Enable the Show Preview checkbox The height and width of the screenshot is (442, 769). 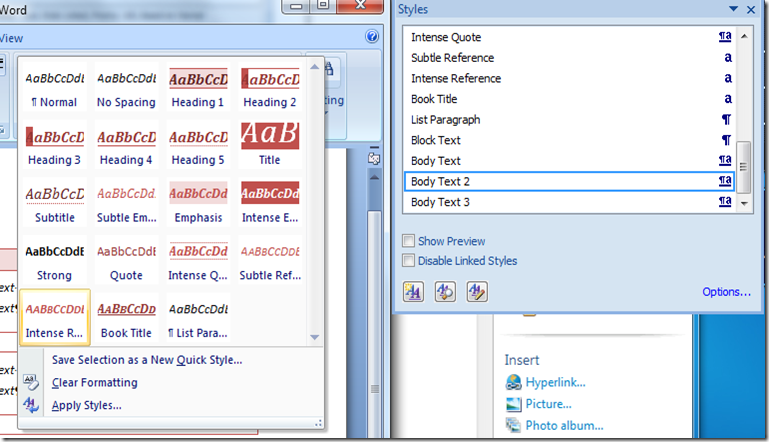pos(408,240)
